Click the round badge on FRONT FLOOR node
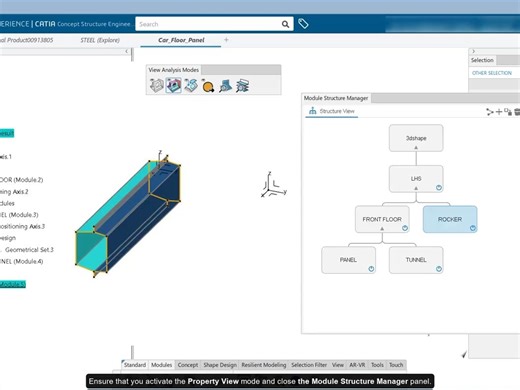 pos(405,228)
